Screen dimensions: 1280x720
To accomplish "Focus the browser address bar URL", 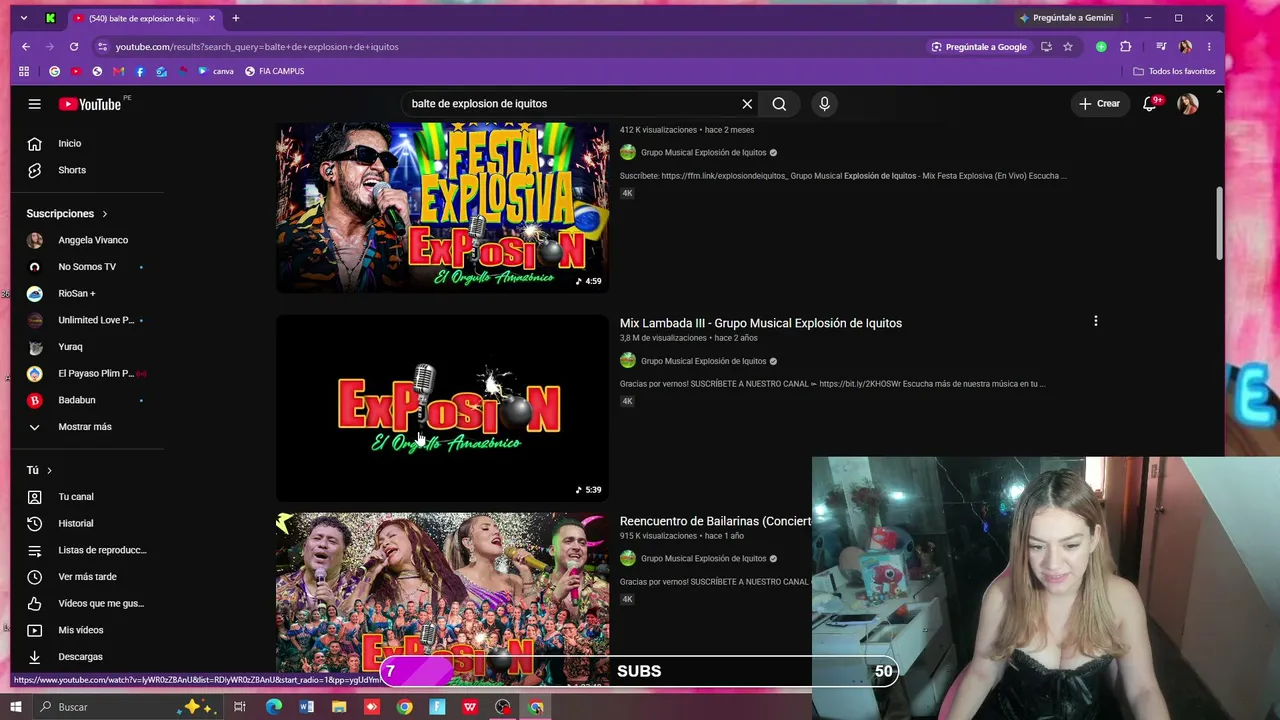I will (x=257, y=47).
